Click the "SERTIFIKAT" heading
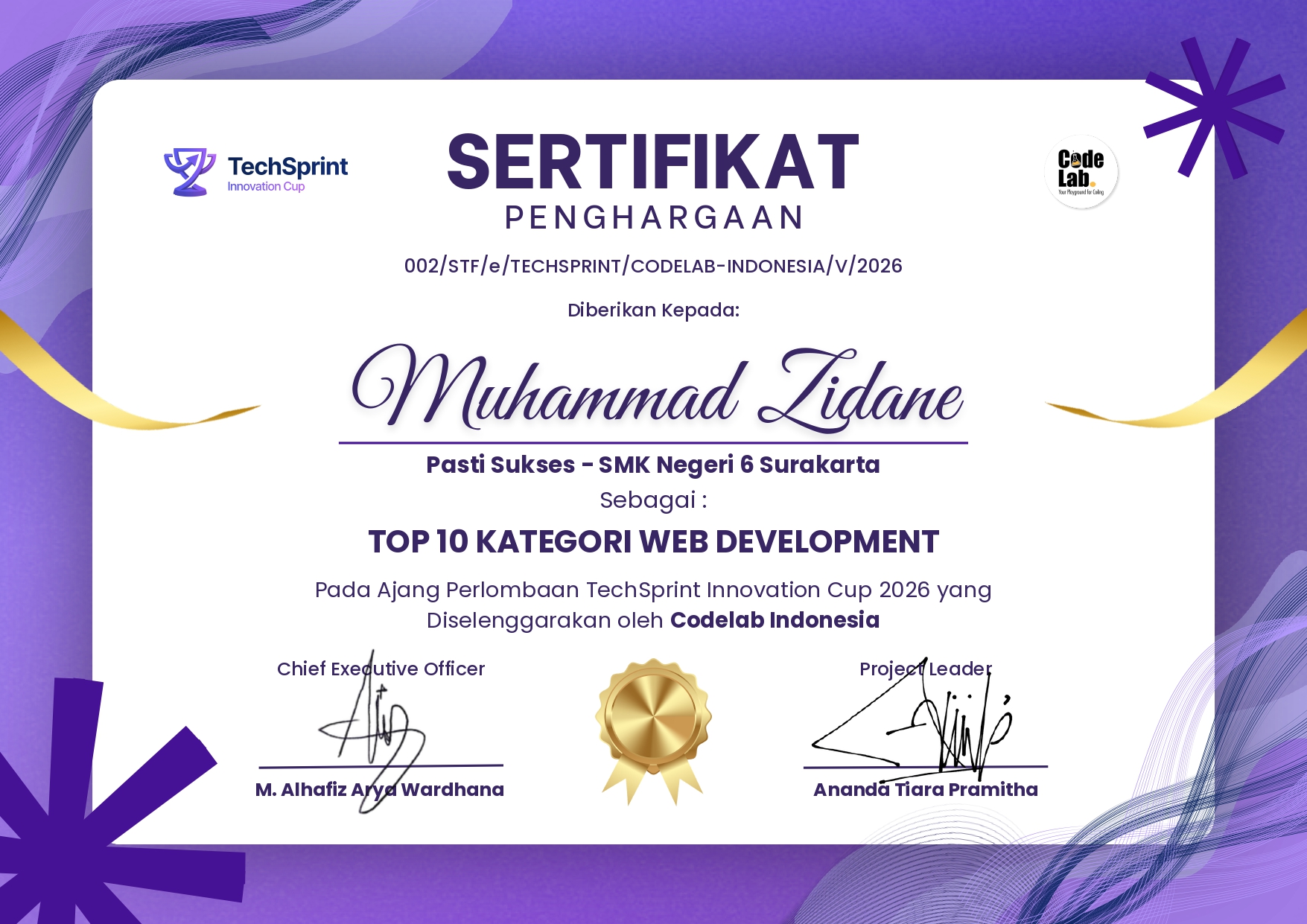1307x924 pixels. [x=653, y=162]
